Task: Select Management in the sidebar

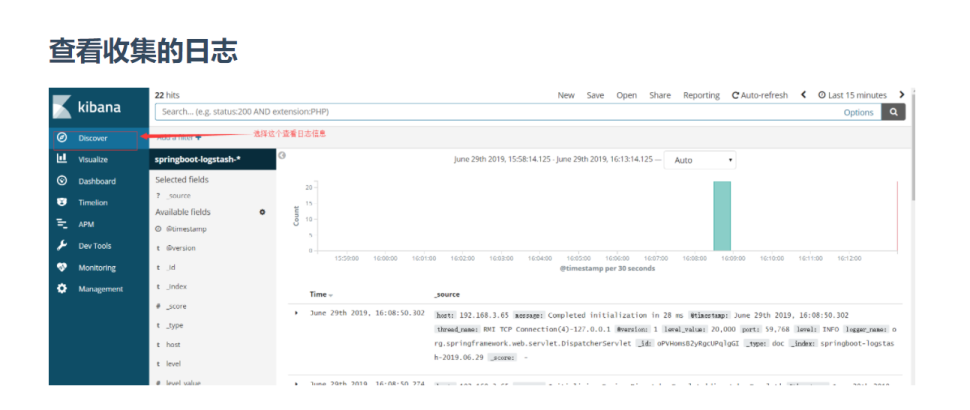Action: pos(100,289)
